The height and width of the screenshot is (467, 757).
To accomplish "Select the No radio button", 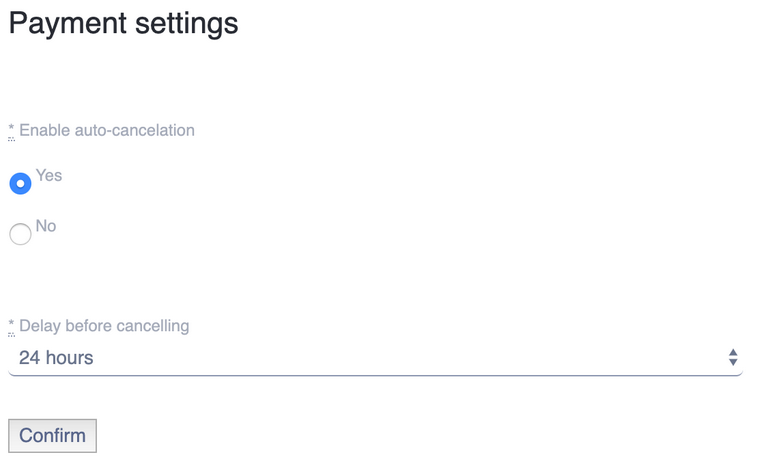I will [x=20, y=235].
